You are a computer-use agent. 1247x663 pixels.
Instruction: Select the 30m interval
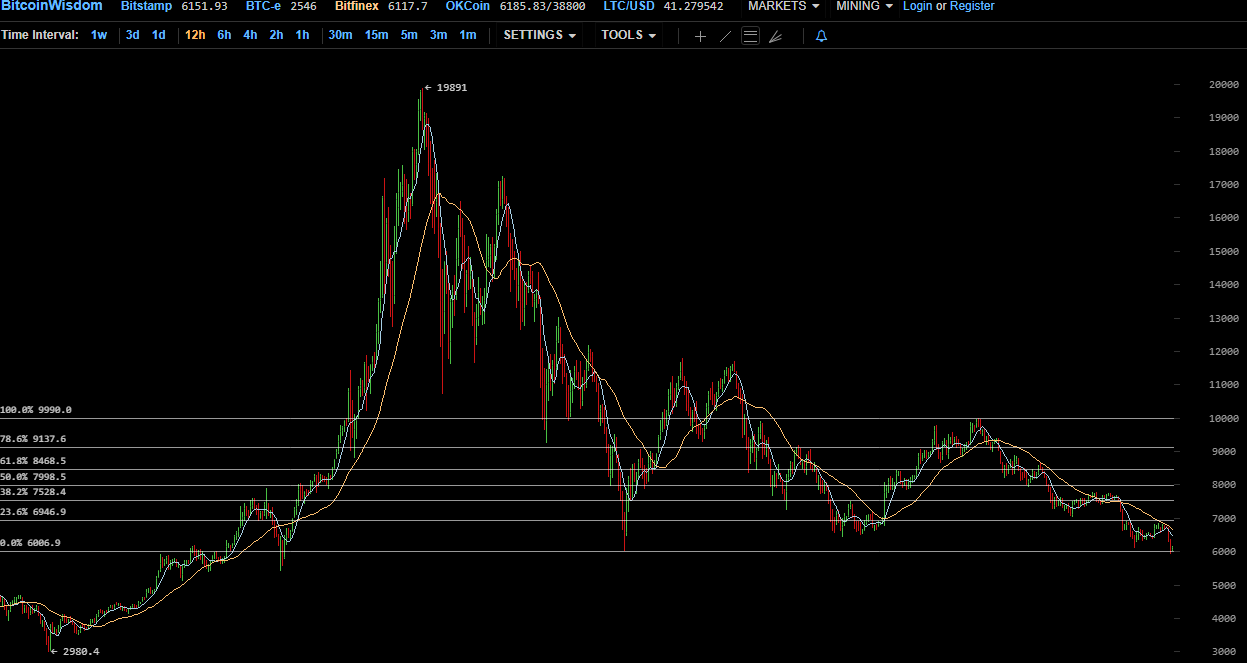pyautogui.click(x=340, y=35)
